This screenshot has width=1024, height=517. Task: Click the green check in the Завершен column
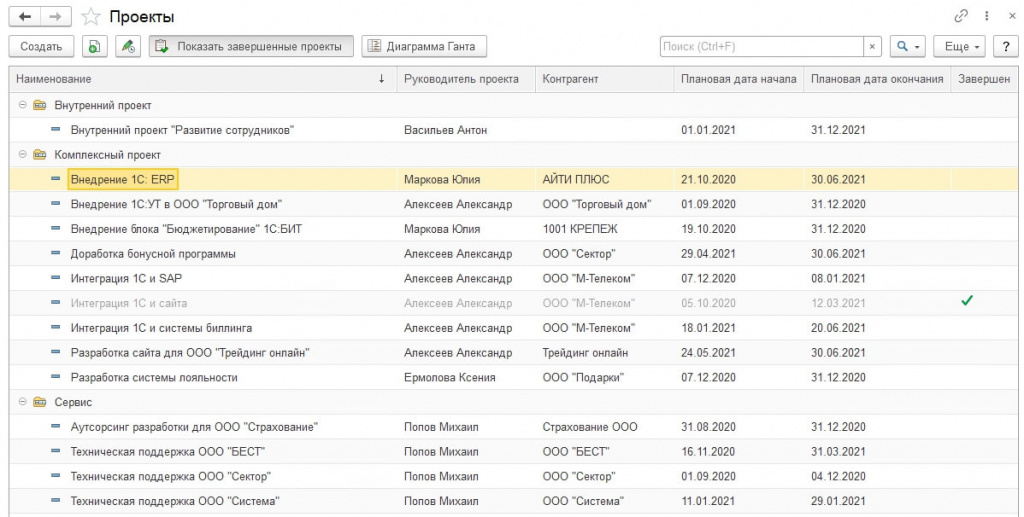click(x=966, y=301)
